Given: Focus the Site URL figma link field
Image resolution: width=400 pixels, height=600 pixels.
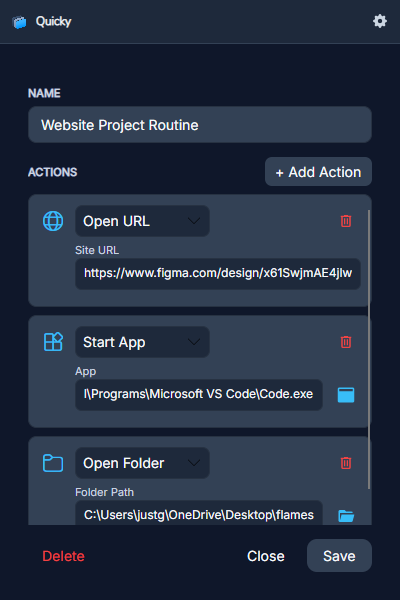Looking at the screenshot, I should (x=218, y=274).
